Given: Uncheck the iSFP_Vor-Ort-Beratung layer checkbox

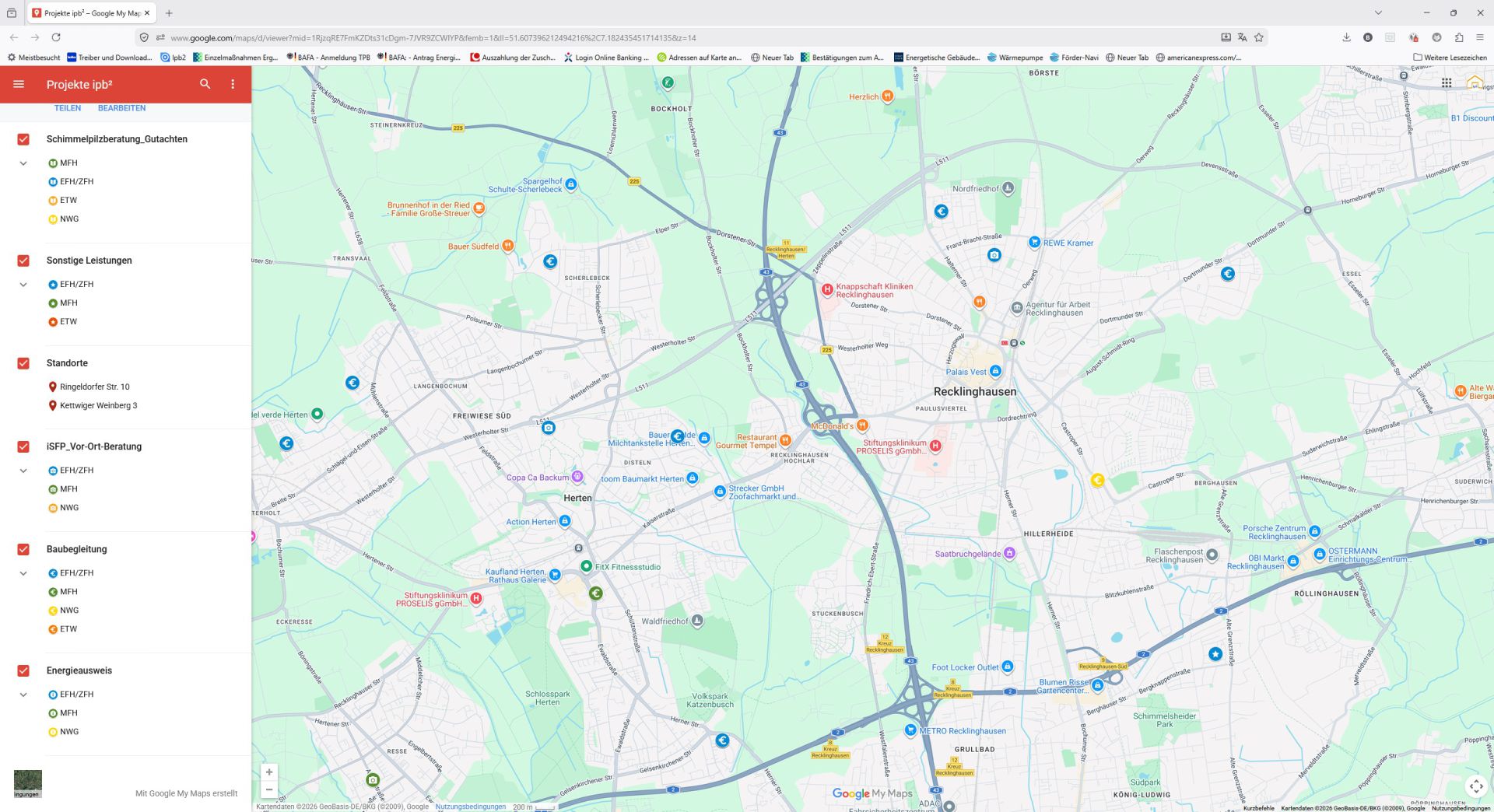Looking at the screenshot, I should point(23,446).
